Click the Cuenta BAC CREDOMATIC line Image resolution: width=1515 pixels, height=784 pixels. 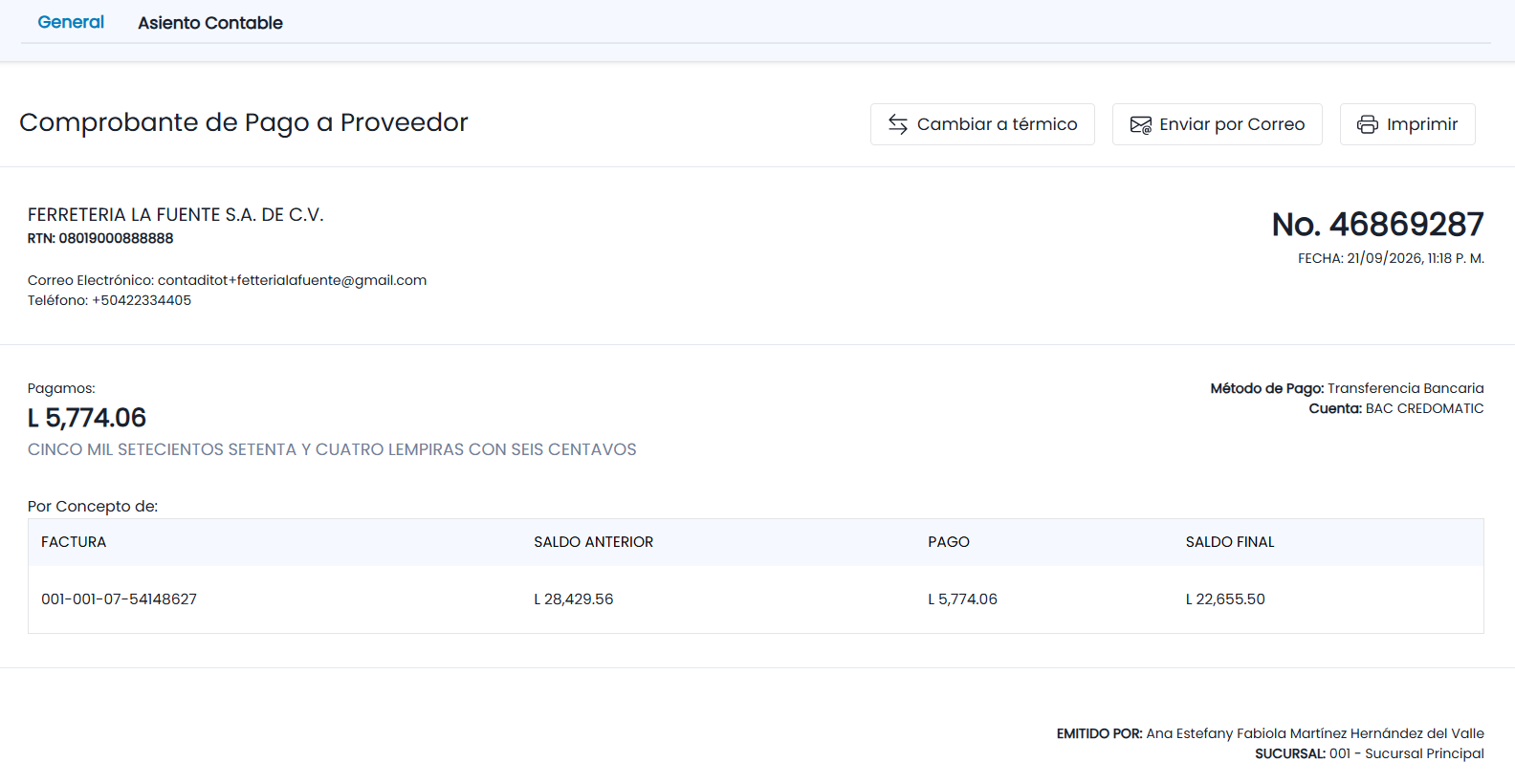point(1396,408)
